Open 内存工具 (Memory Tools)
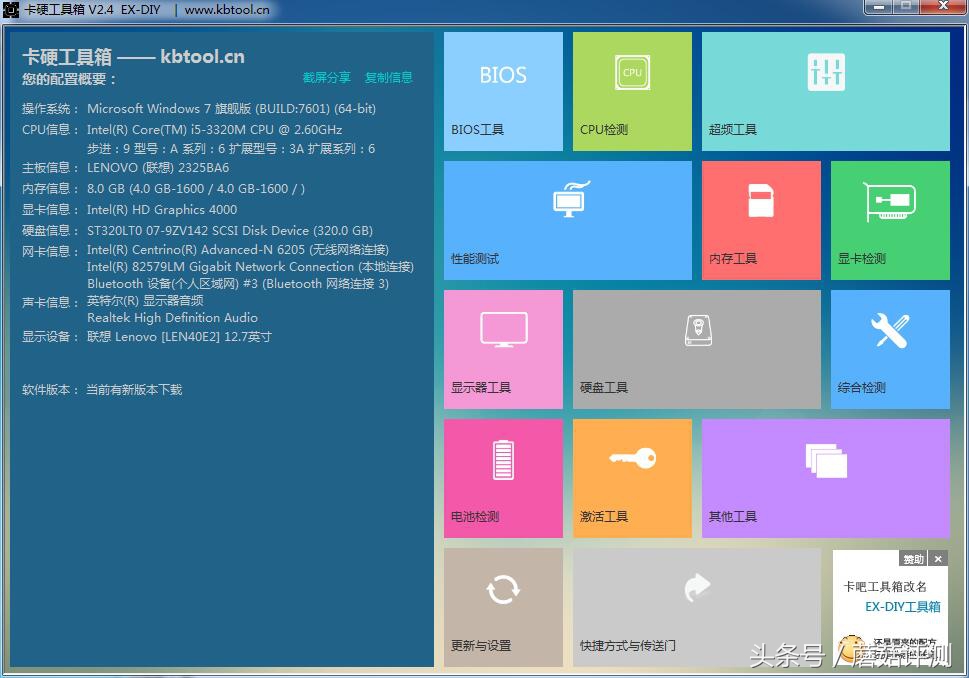This screenshot has height=678, width=969. [x=760, y=220]
